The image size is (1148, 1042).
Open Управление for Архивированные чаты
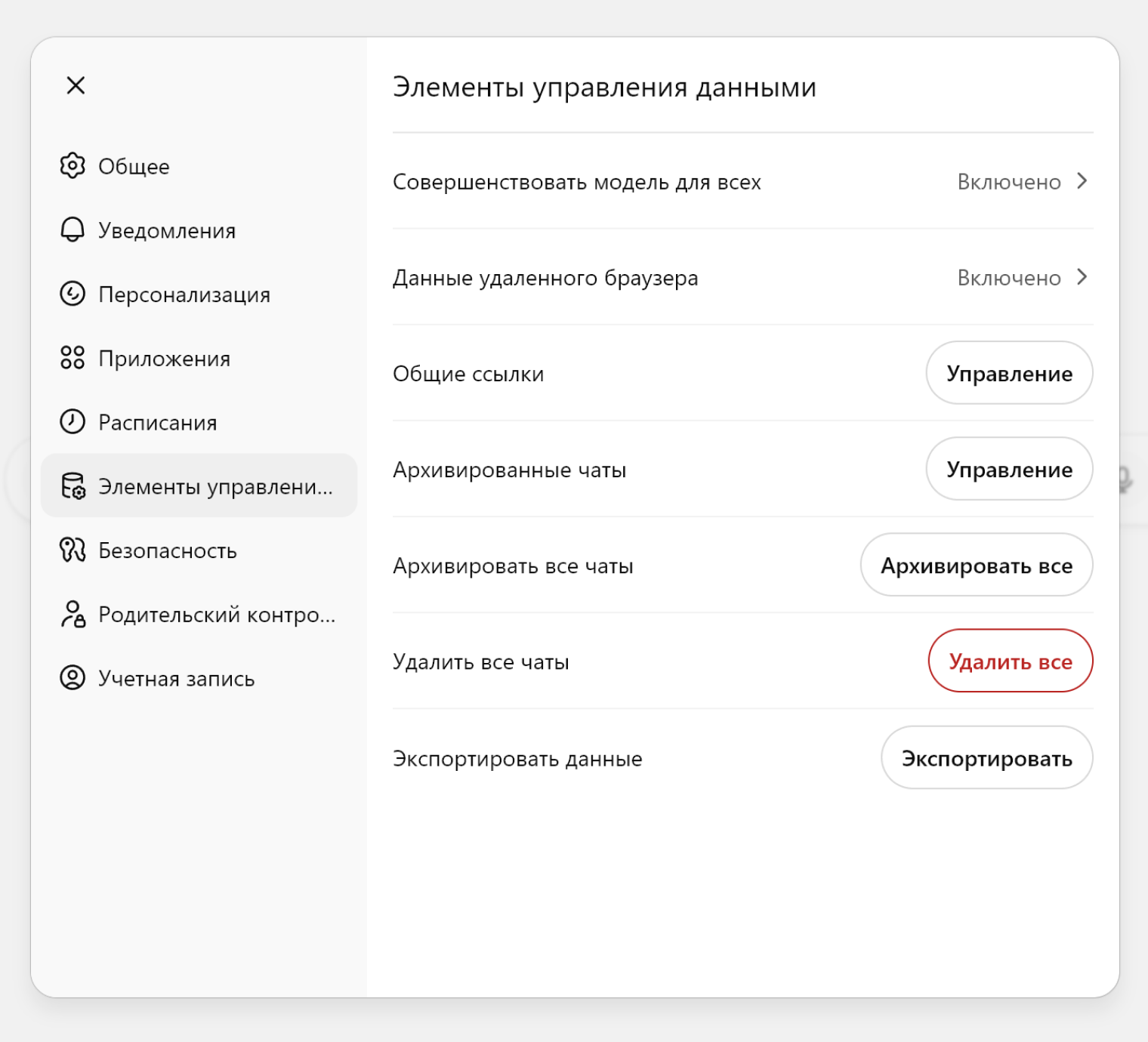point(1009,469)
